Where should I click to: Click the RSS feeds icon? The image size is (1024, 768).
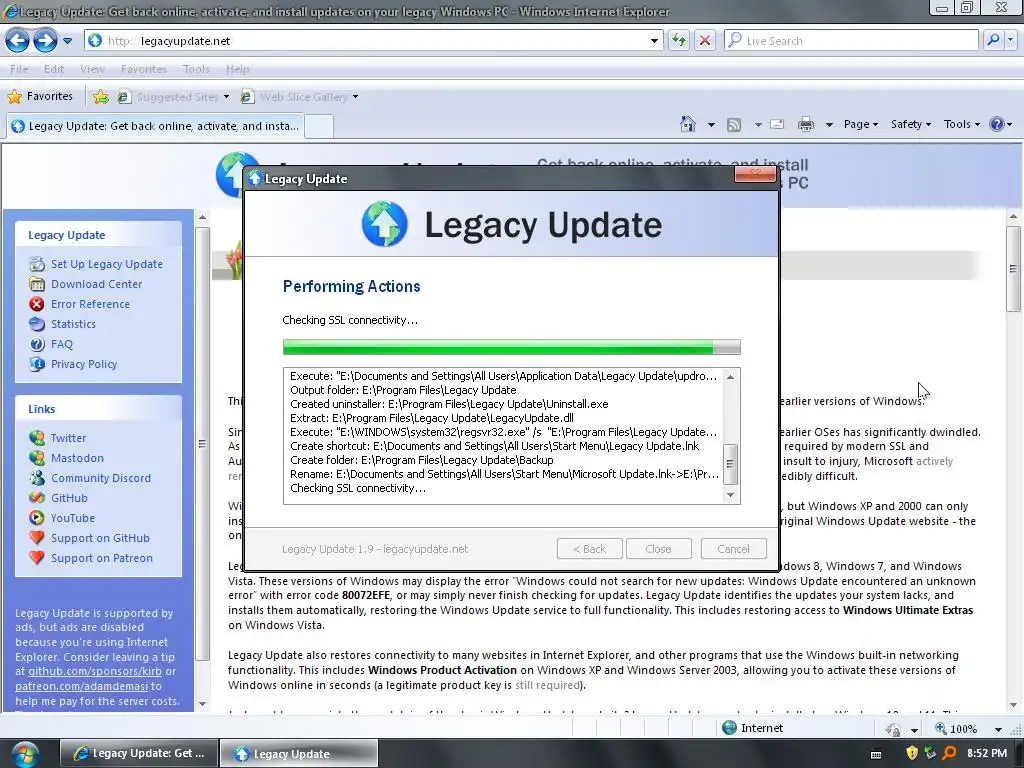click(x=734, y=124)
